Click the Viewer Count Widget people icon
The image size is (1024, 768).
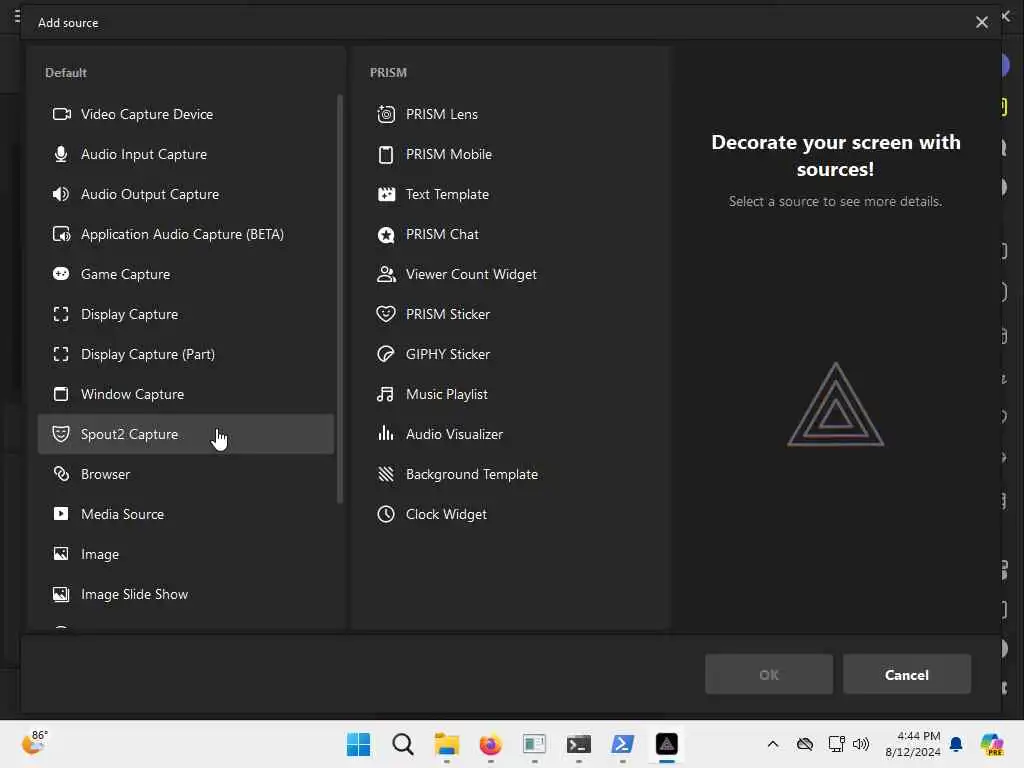click(386, 274)
